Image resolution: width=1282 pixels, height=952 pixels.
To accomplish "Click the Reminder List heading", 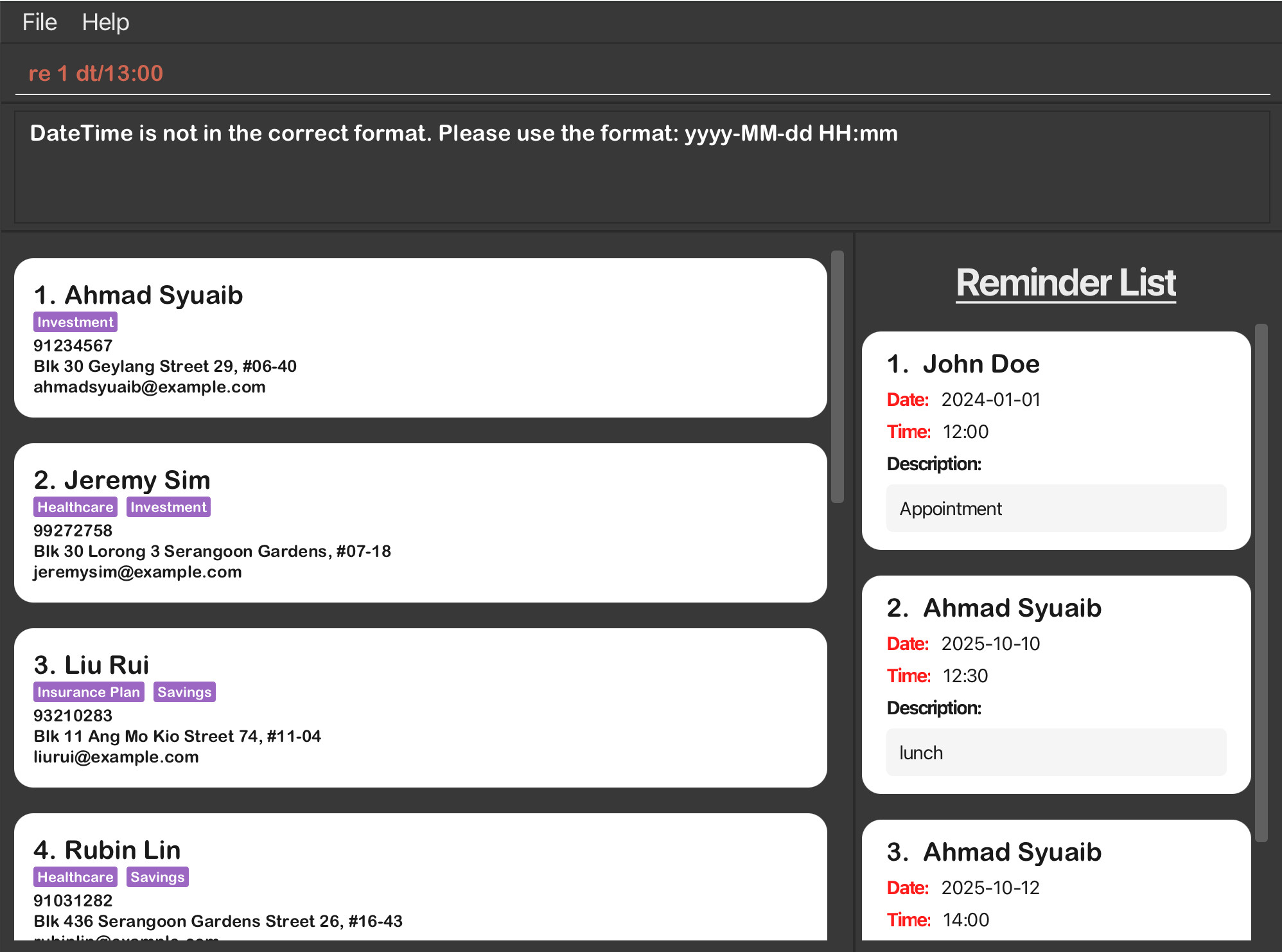I will coord(1066,283).
